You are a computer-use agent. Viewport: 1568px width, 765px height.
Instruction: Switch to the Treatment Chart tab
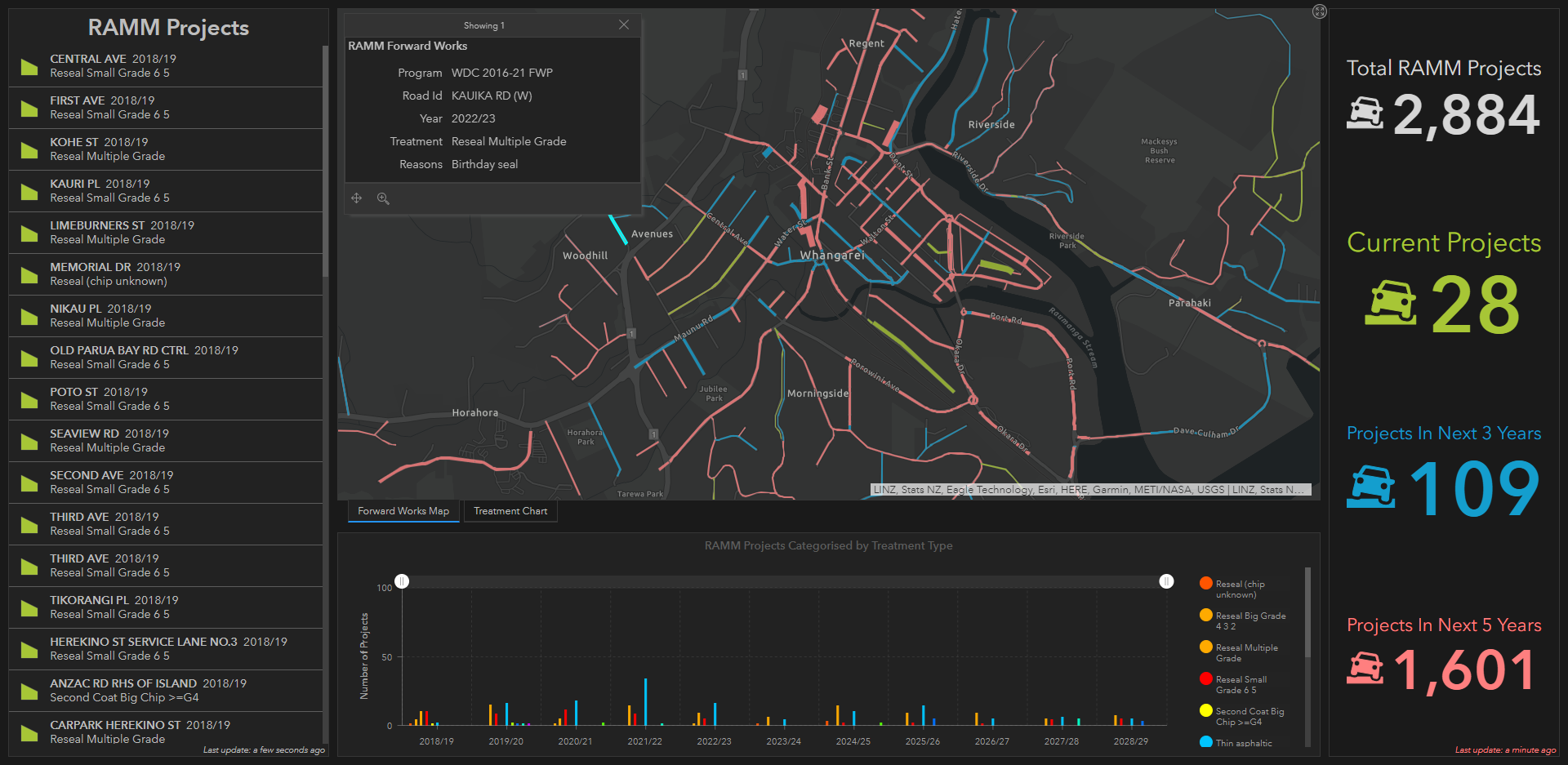(x=510, y=510)
